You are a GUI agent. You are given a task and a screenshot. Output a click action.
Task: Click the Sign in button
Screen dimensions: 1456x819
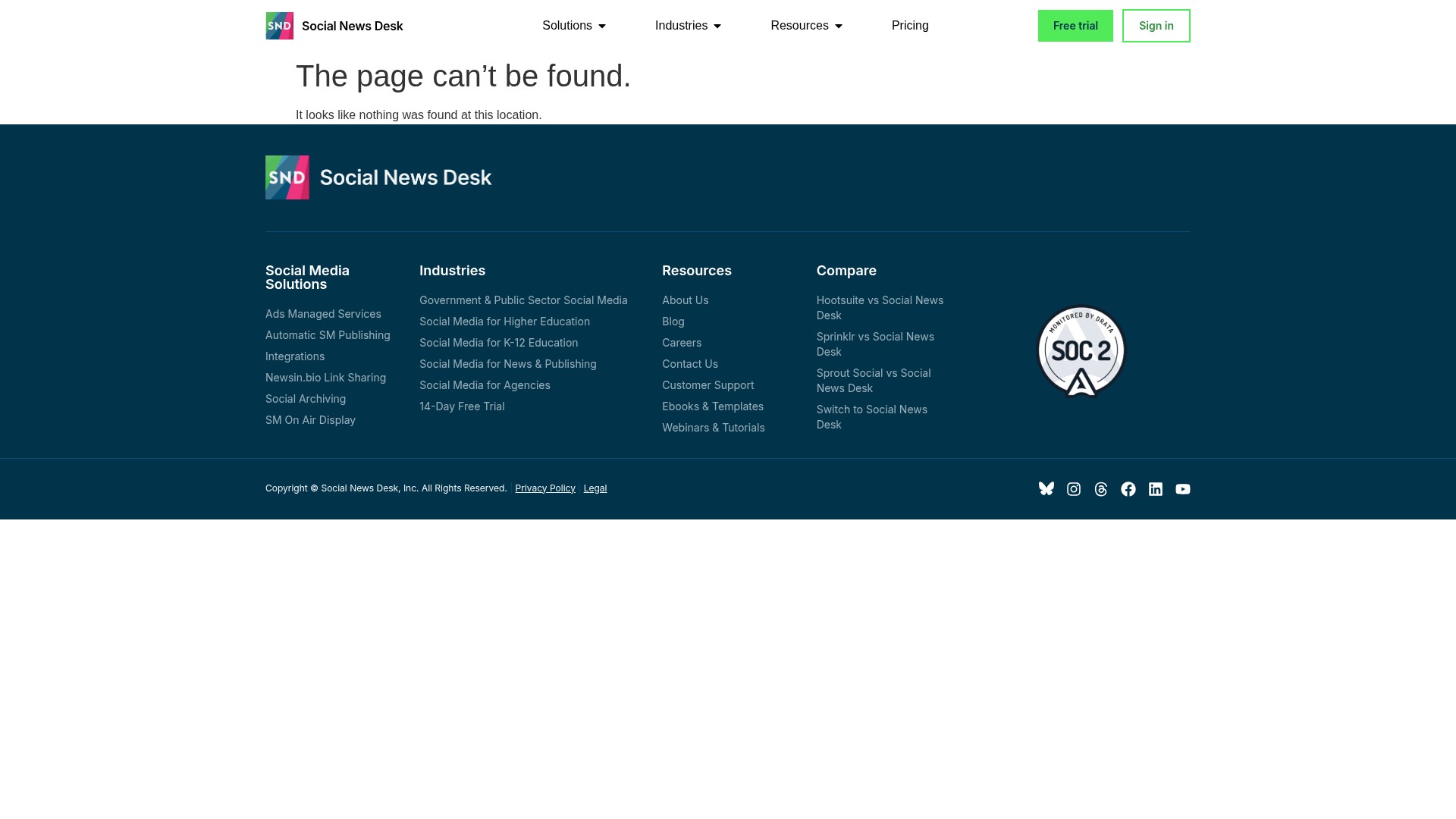click(1156, 26)
